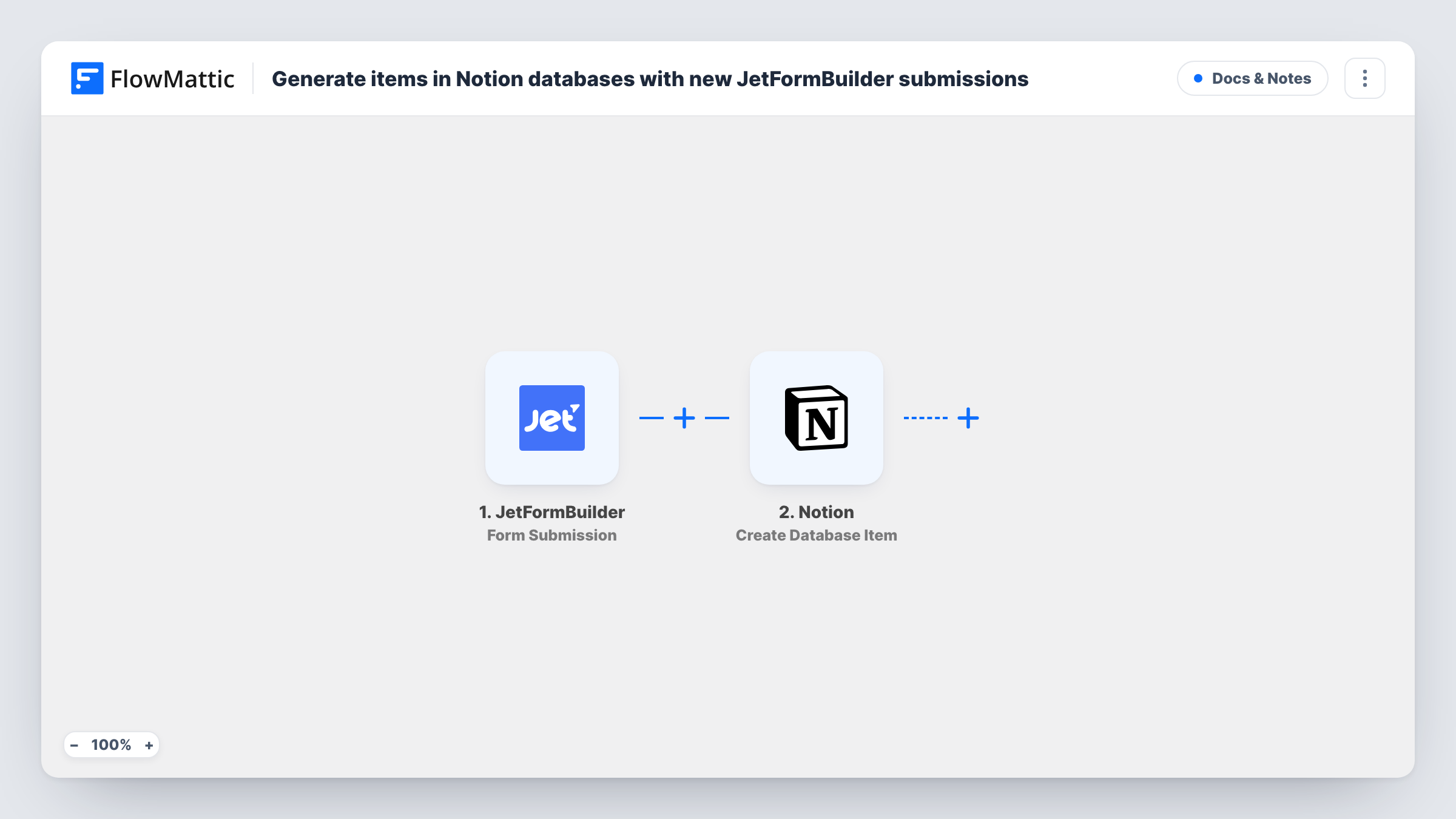Zoom out with the minus button

click(74, 745)
